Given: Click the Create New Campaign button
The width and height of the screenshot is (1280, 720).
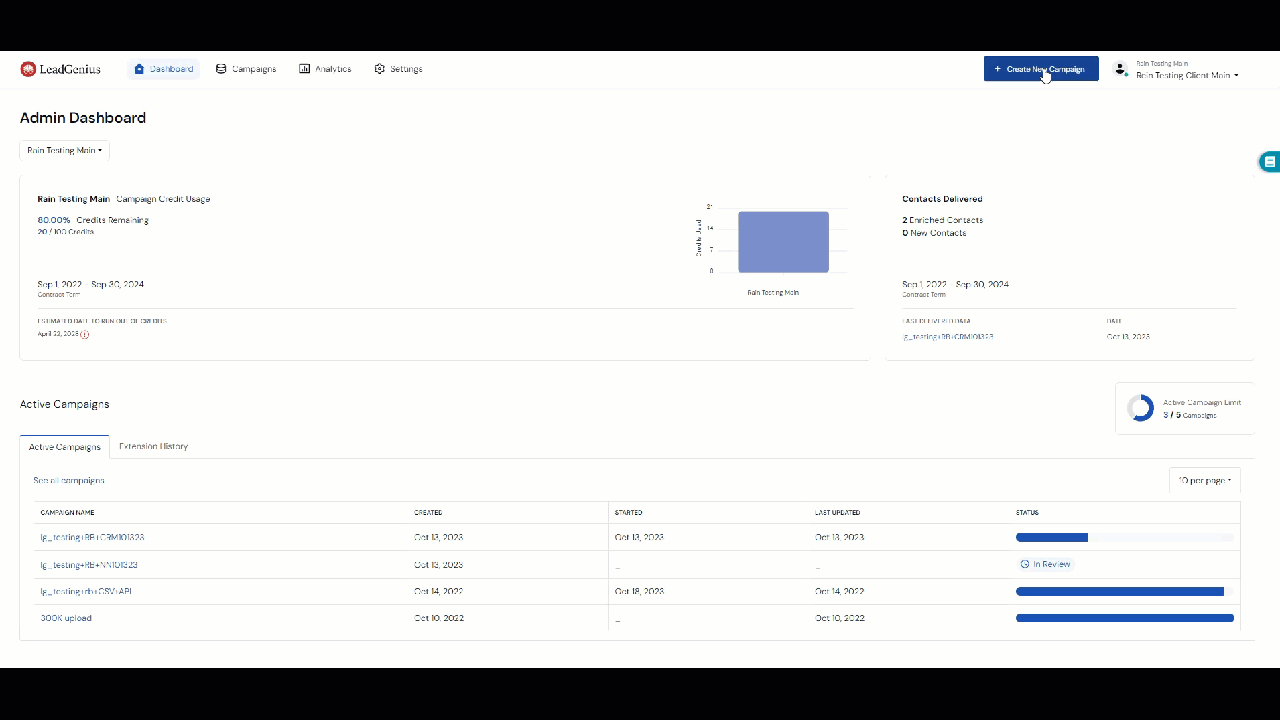Looking at the screenshot, I should click(1040, 69).
